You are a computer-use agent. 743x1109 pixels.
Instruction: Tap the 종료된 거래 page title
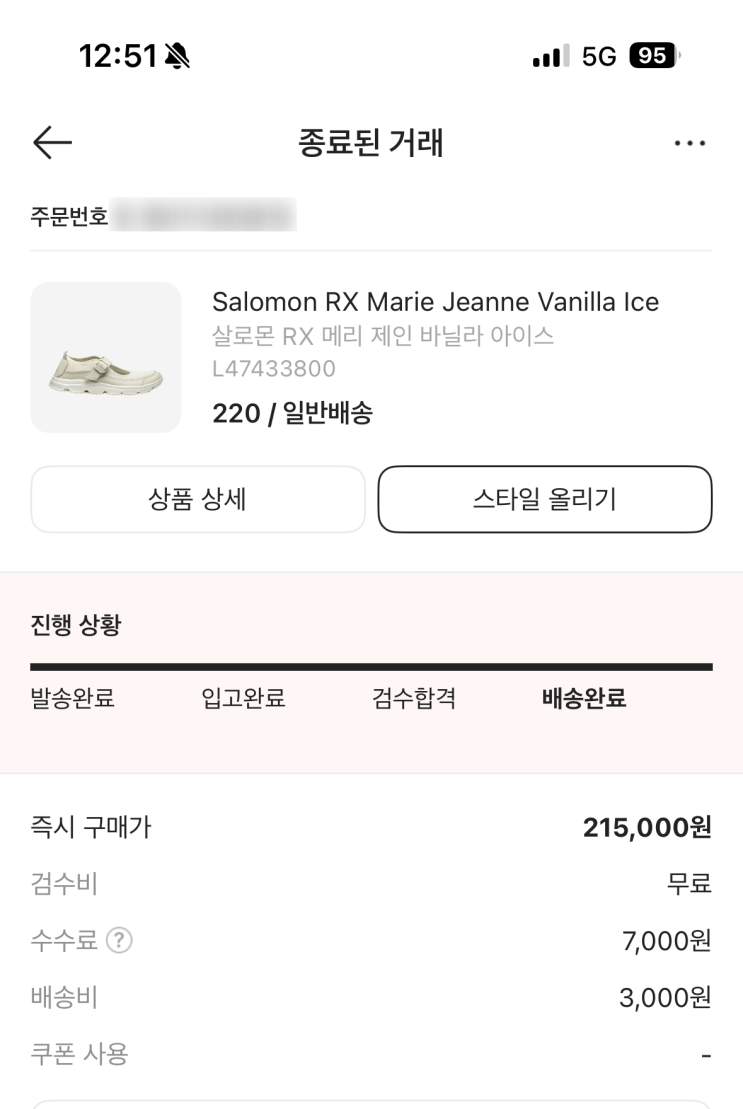coord(371,144)
